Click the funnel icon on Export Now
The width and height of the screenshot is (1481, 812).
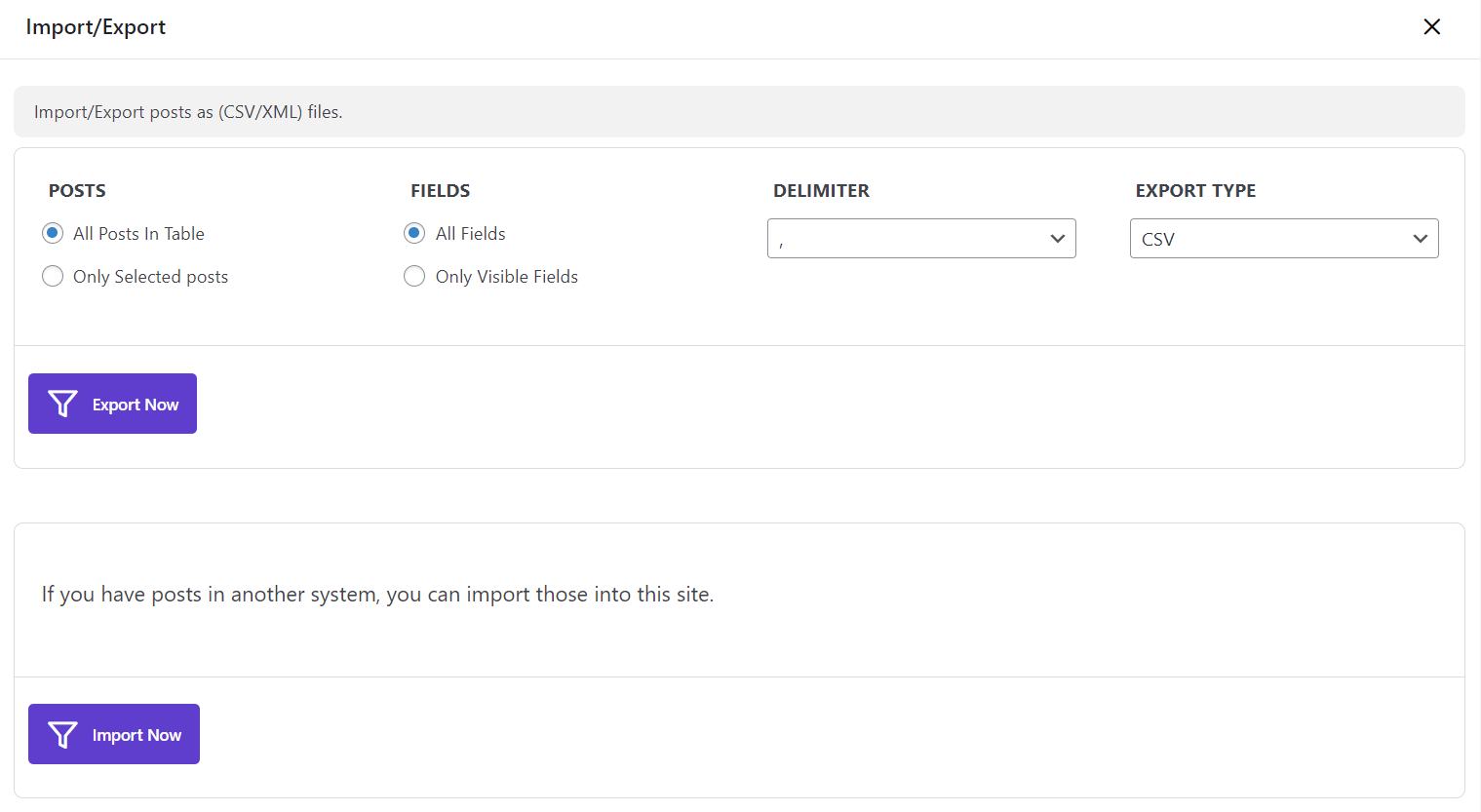62,403
